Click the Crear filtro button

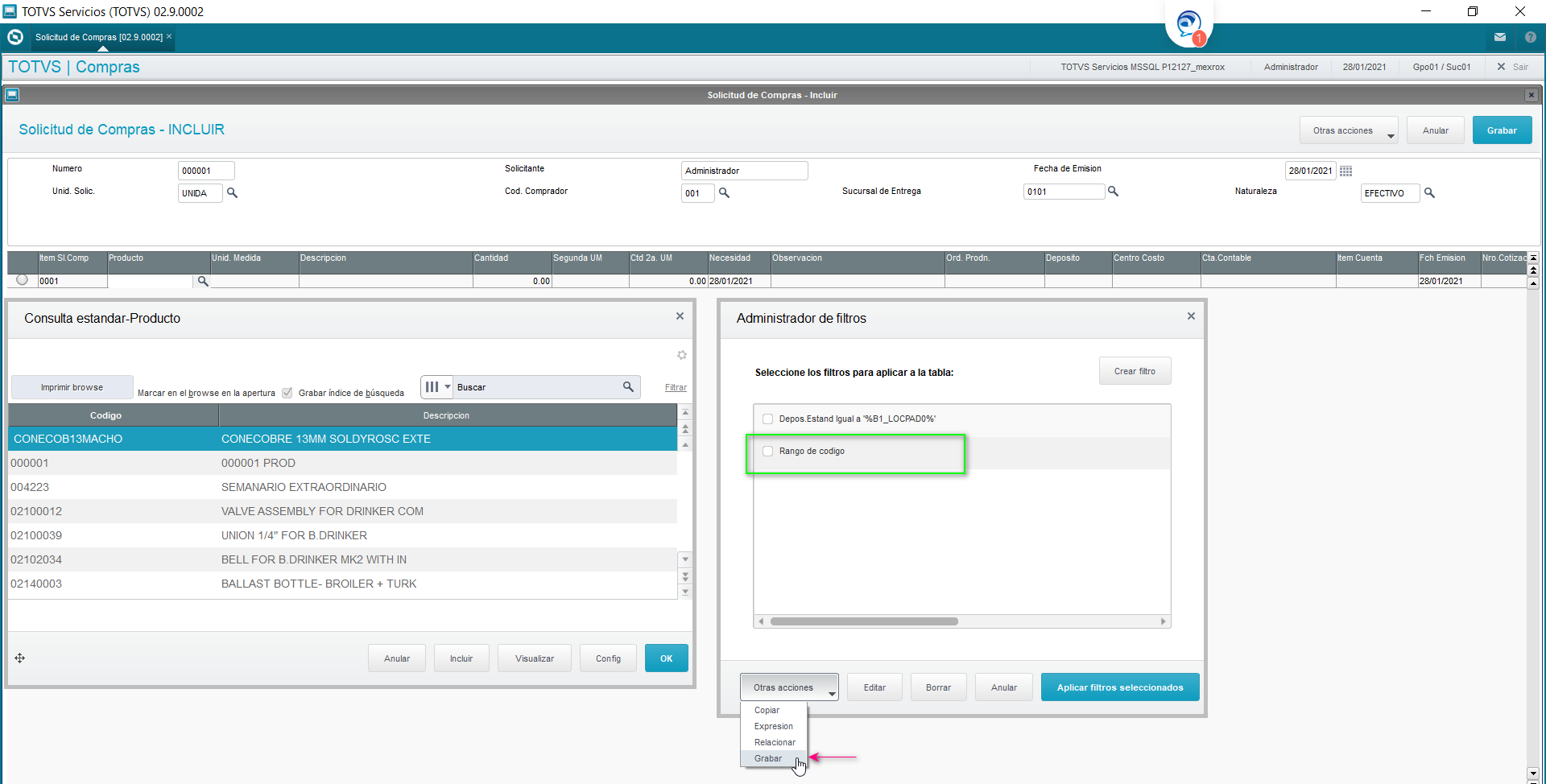pyautogui.click(x=1135, y=371)
